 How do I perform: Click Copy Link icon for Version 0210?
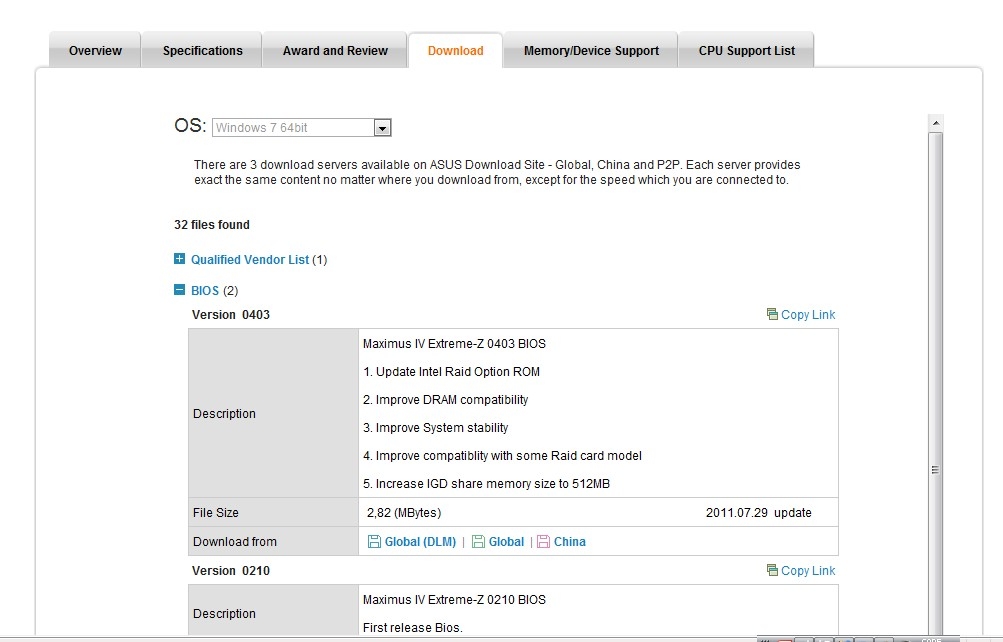772,571
